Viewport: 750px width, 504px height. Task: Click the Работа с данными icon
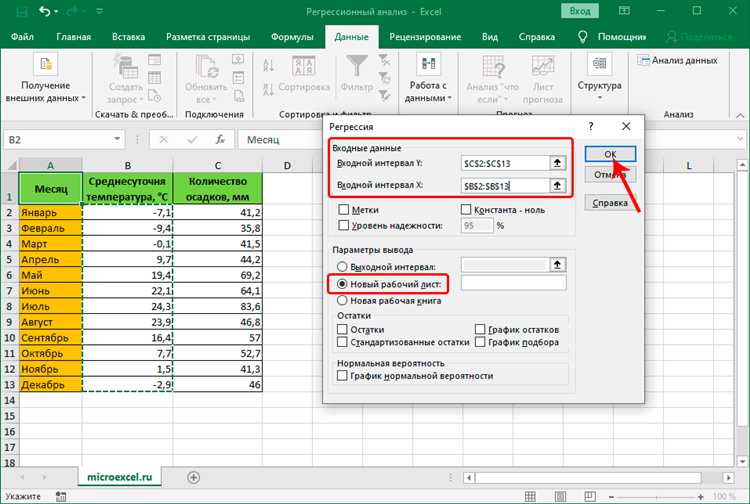pyautogui.click(x=428, y=65)
